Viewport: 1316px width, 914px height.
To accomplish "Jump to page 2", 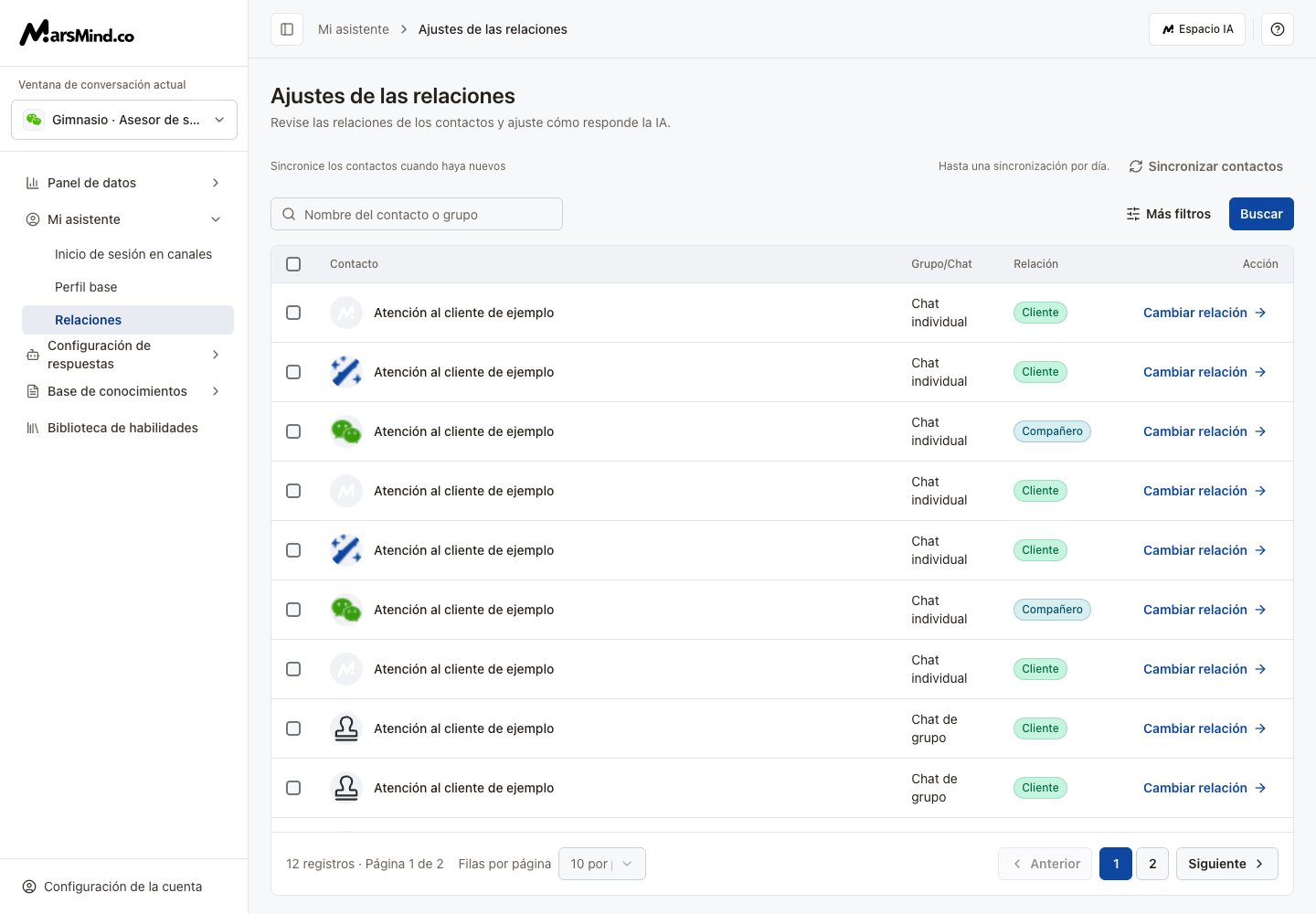I will 1152,864.
